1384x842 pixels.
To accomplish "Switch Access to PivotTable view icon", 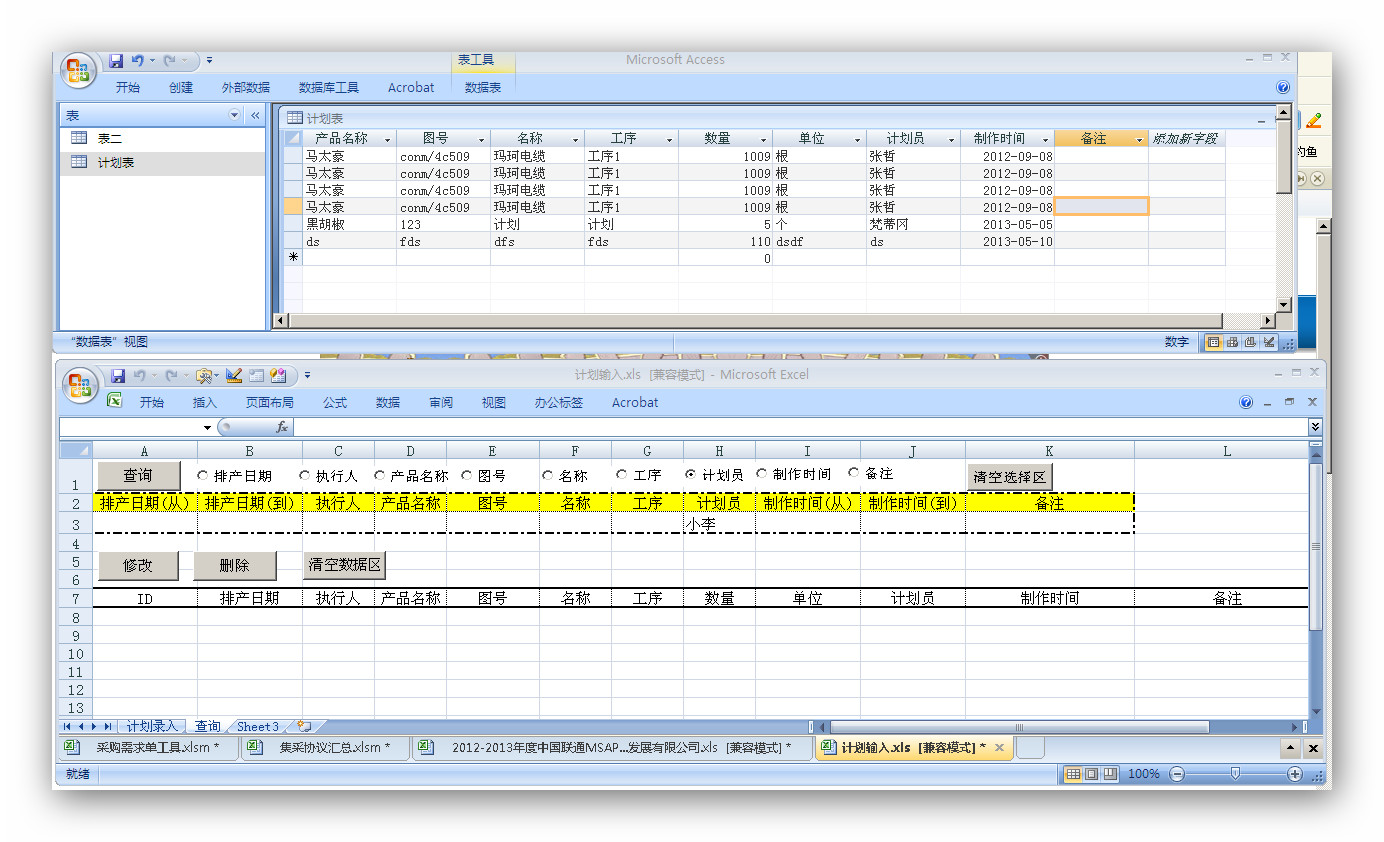I will [x=1233, y=342].
